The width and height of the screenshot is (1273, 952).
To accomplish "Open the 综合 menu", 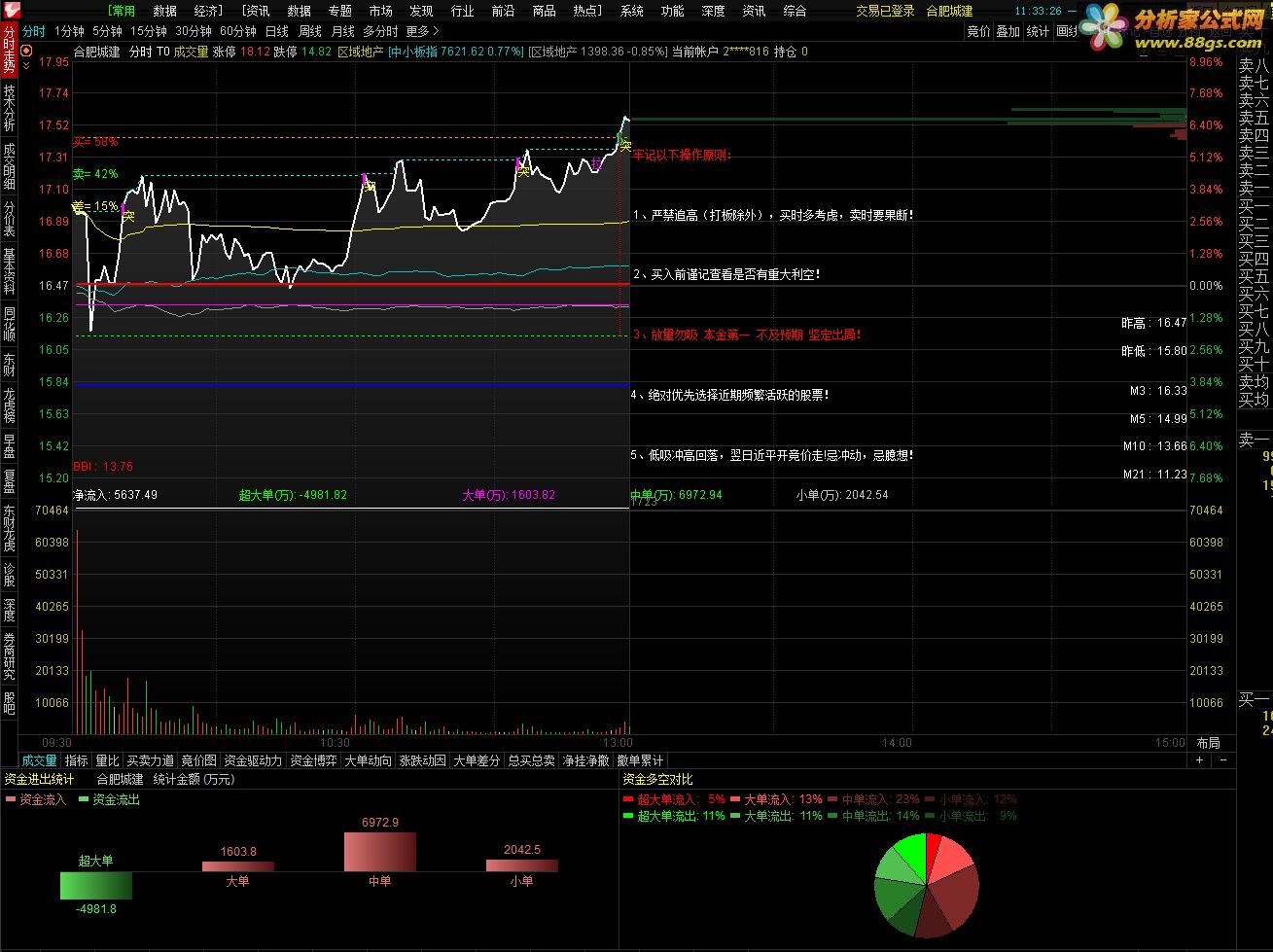I will (795, 11).
